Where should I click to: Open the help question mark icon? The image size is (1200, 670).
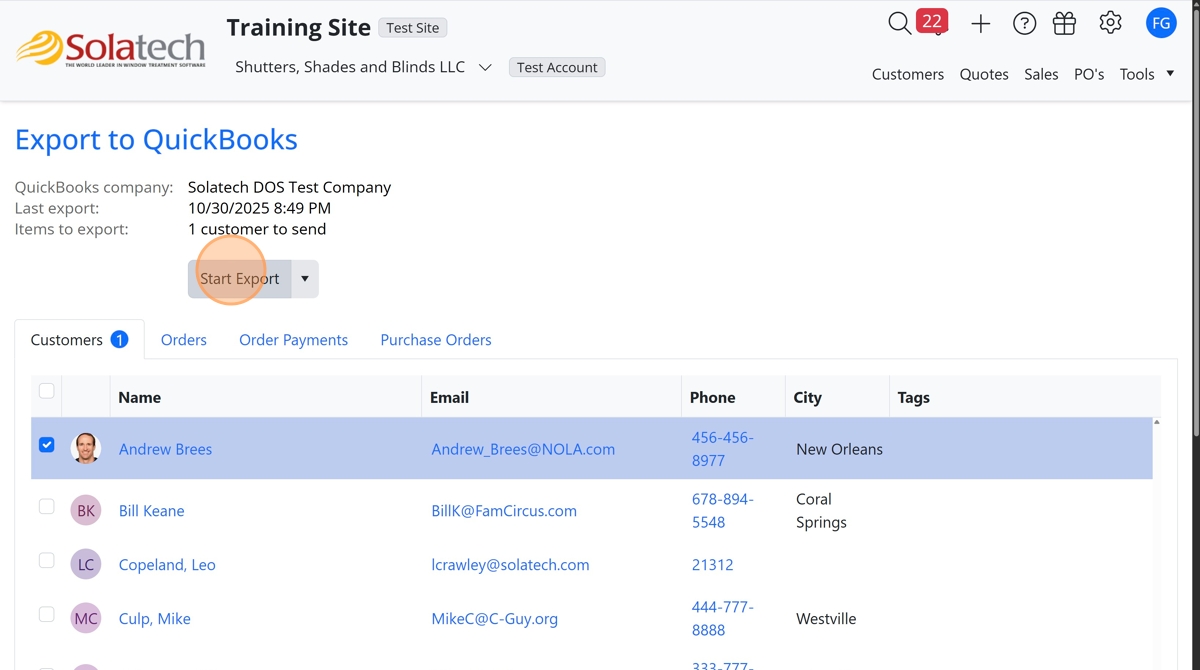pos(1024,24)
